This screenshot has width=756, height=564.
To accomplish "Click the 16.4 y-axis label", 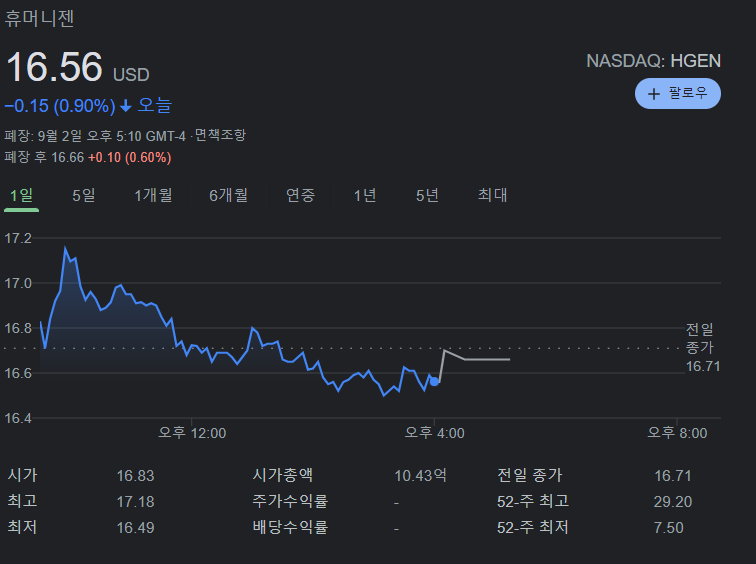I will click(x=18, y=418).
